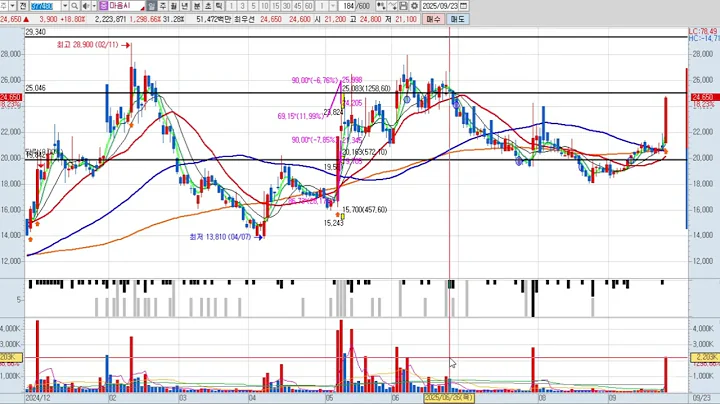Select the 10 interval button
Image resolution: width=720 pixels, height=404 pixels.
point(264,6)
